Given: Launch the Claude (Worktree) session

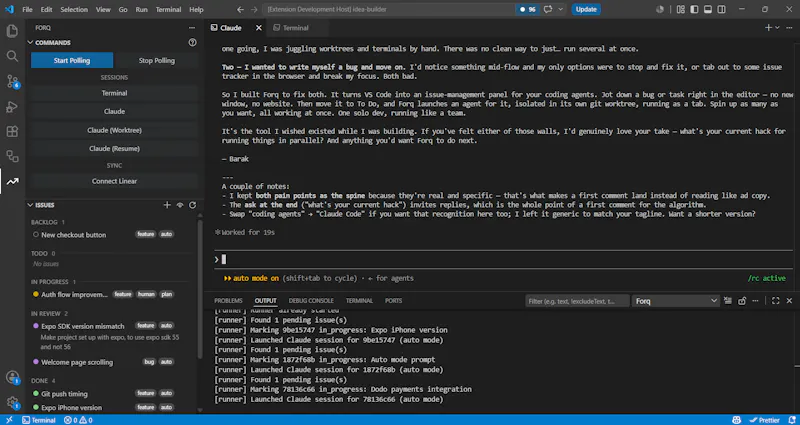Looking at the screenshot, I should click(x=114, y=130).
